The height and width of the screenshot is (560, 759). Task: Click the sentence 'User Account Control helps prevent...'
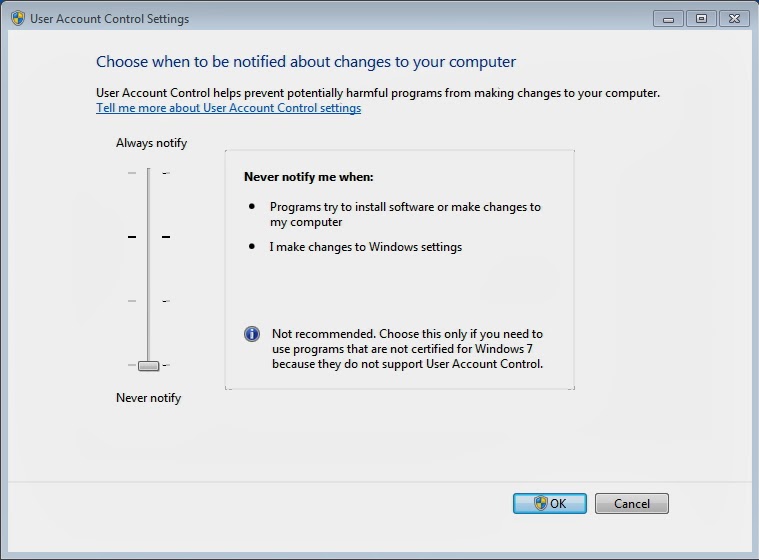coord(378,93)
